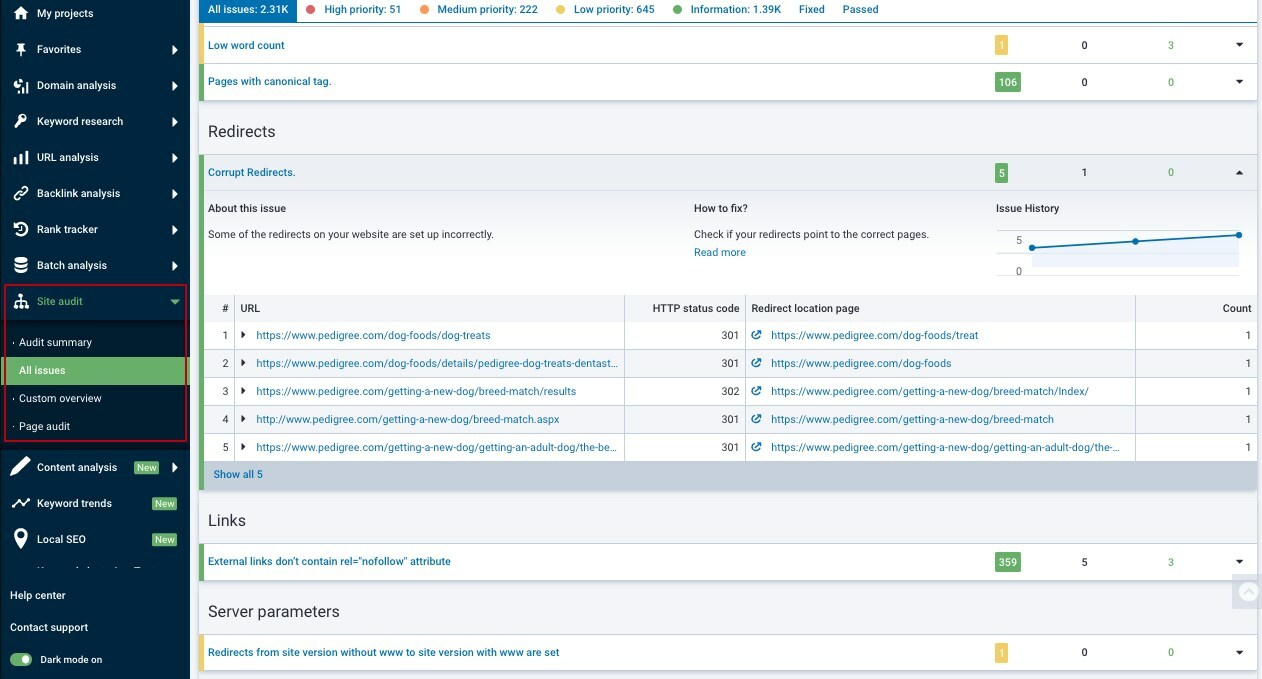Image resolution: width=1262 pixels, height=679 pixels.
Task: Filter by High priority: 51
Action: click(353, 9)
